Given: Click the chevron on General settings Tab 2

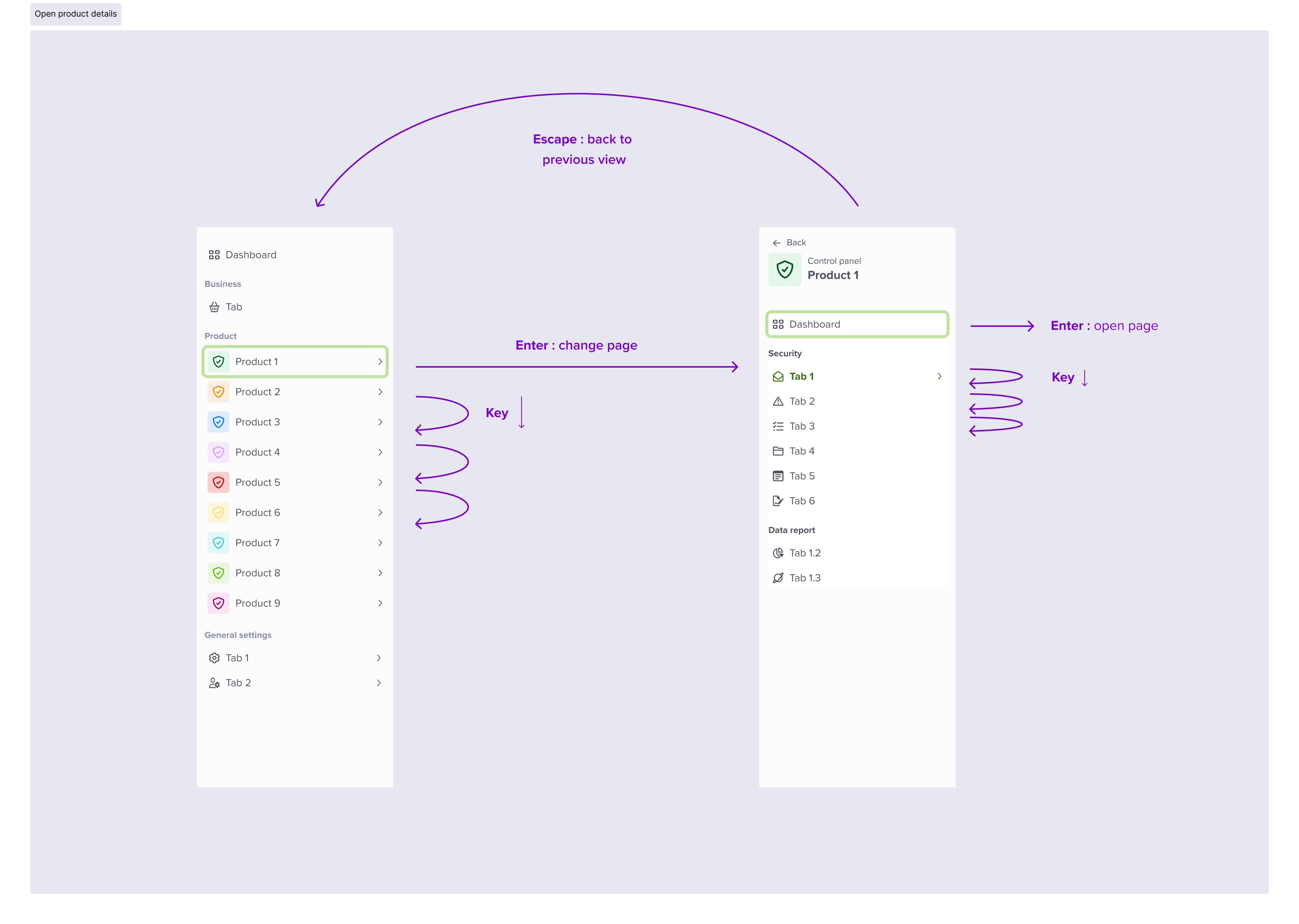Looking at the screenshot, I should coord(379,683).
